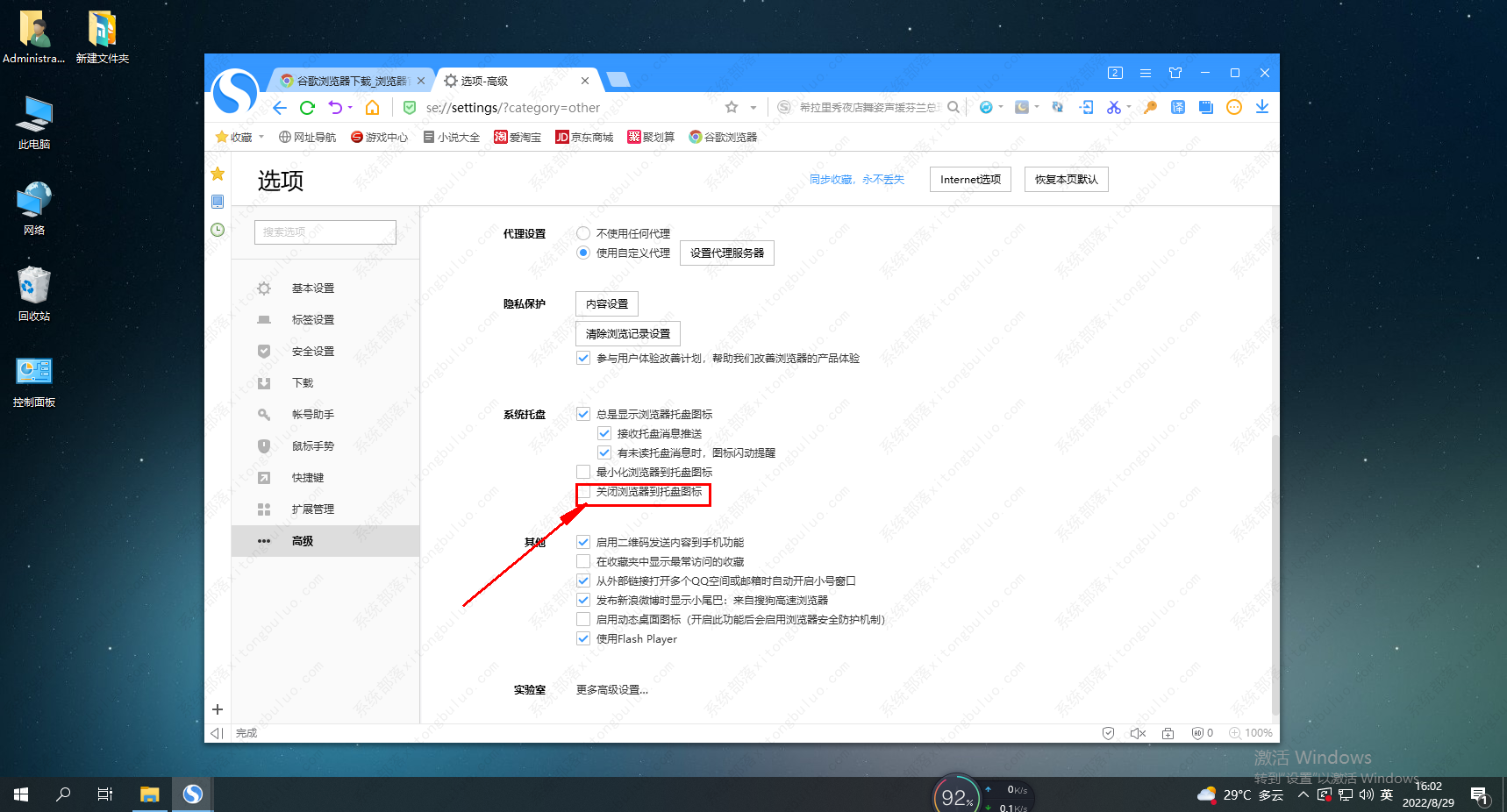Screen dimensions: 1507x812
Task: Open the key account helper icon
Action: 1150,107
